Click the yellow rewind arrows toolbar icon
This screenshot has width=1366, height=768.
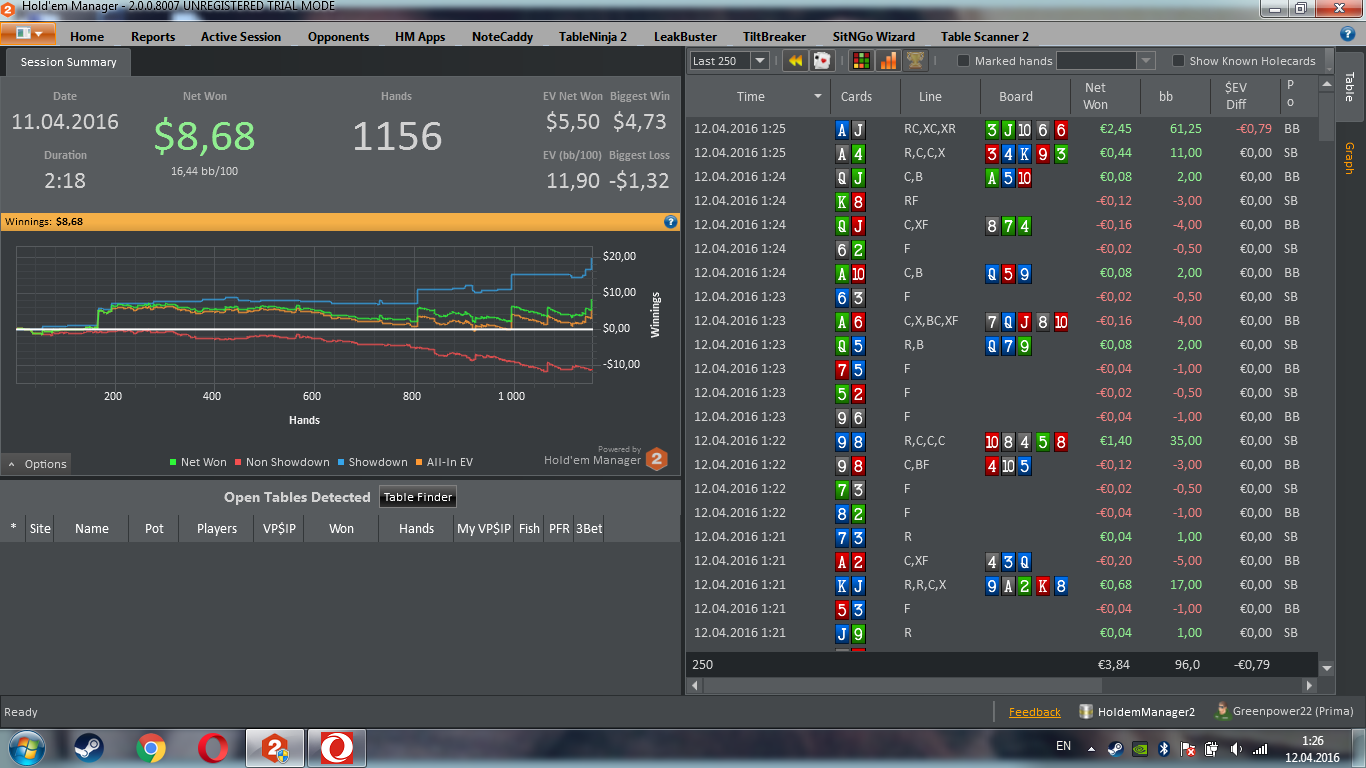(795, 61)
